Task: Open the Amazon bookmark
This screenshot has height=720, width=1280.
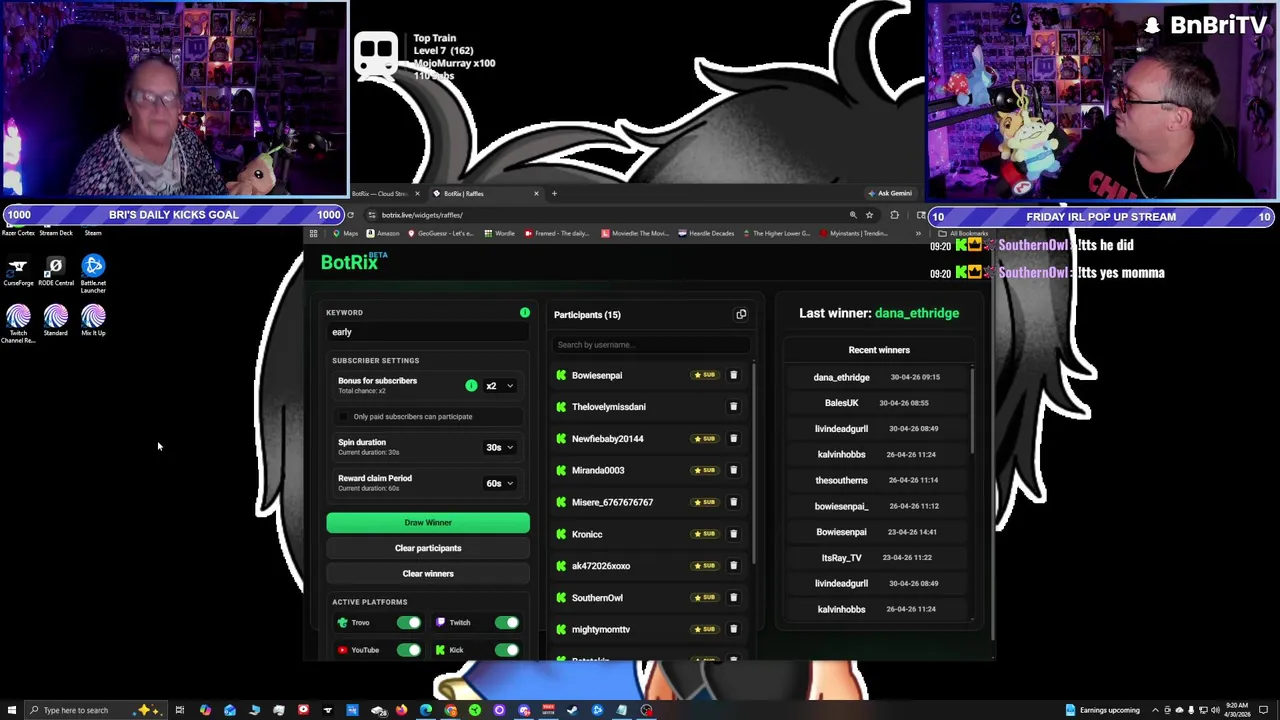Action: tap(383, 234)
